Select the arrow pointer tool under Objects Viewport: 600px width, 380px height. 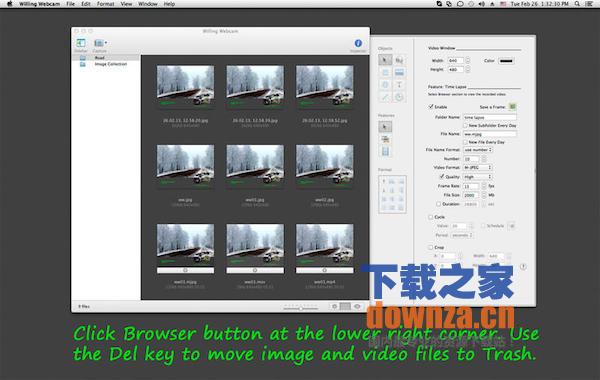[x=385, y=60]
